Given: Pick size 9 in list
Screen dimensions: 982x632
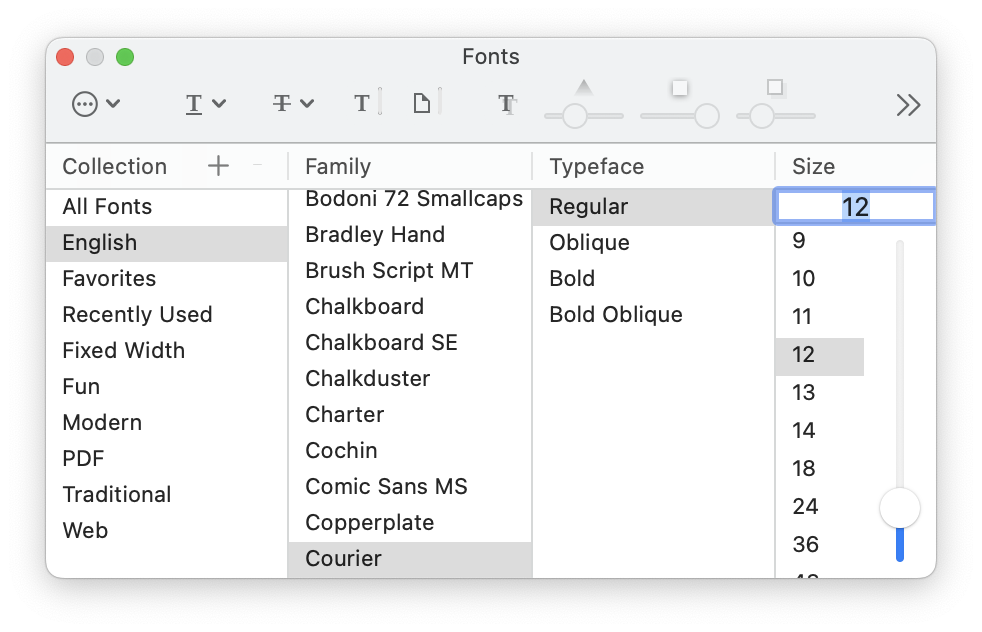Looking at the screenshot, I should pyautogui.click(x=820, y=241).
